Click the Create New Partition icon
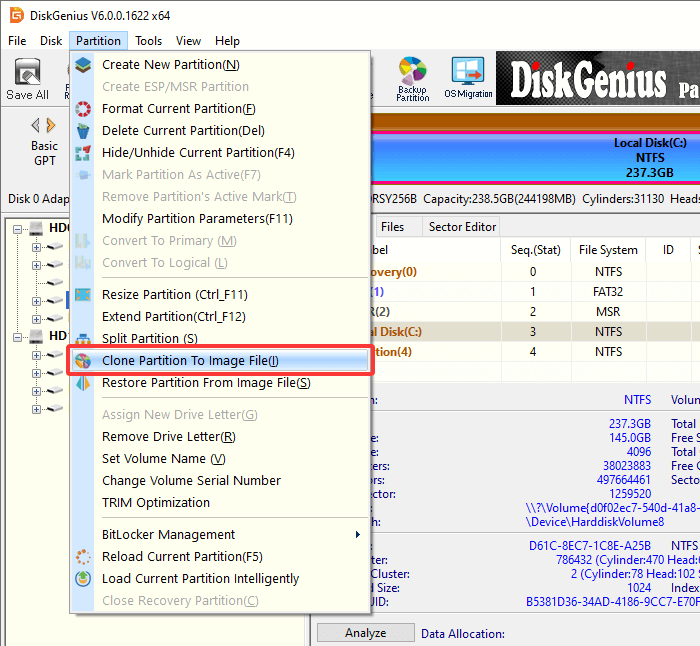The width and height of the screenshot is (700, 646). [84, 65]
